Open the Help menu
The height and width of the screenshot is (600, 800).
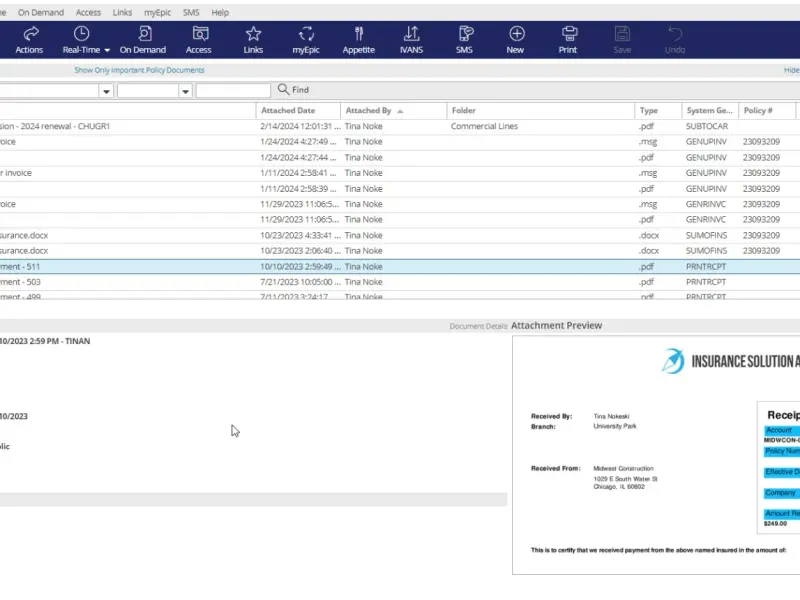220,12
